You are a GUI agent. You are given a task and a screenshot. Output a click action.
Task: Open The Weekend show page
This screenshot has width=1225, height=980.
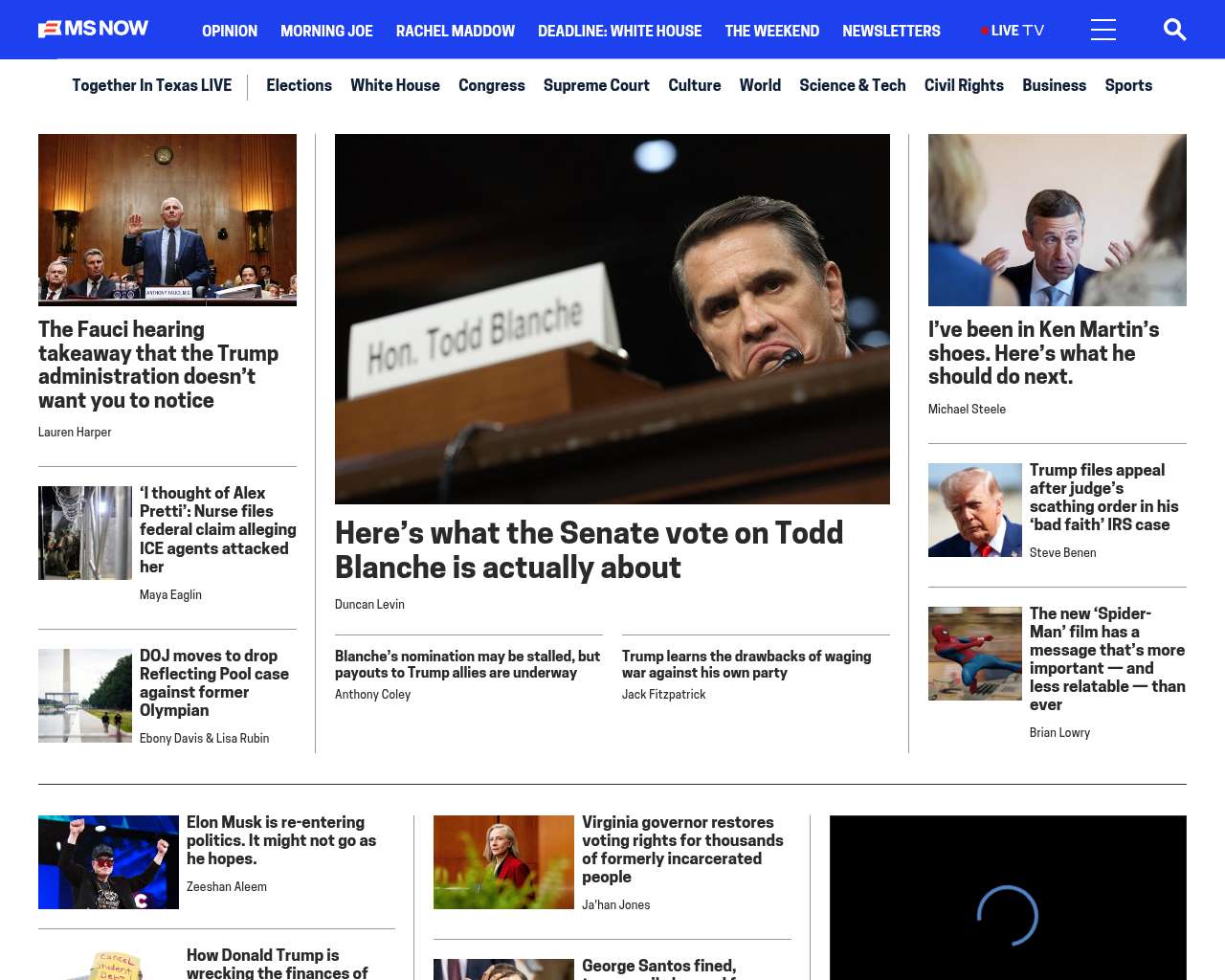click(771, 31)
